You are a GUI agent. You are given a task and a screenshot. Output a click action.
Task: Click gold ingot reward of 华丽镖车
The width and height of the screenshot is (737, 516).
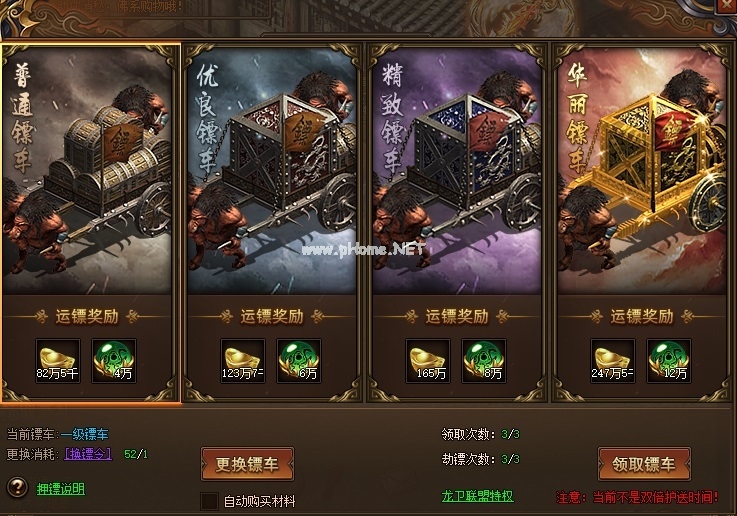click(612, 361)
